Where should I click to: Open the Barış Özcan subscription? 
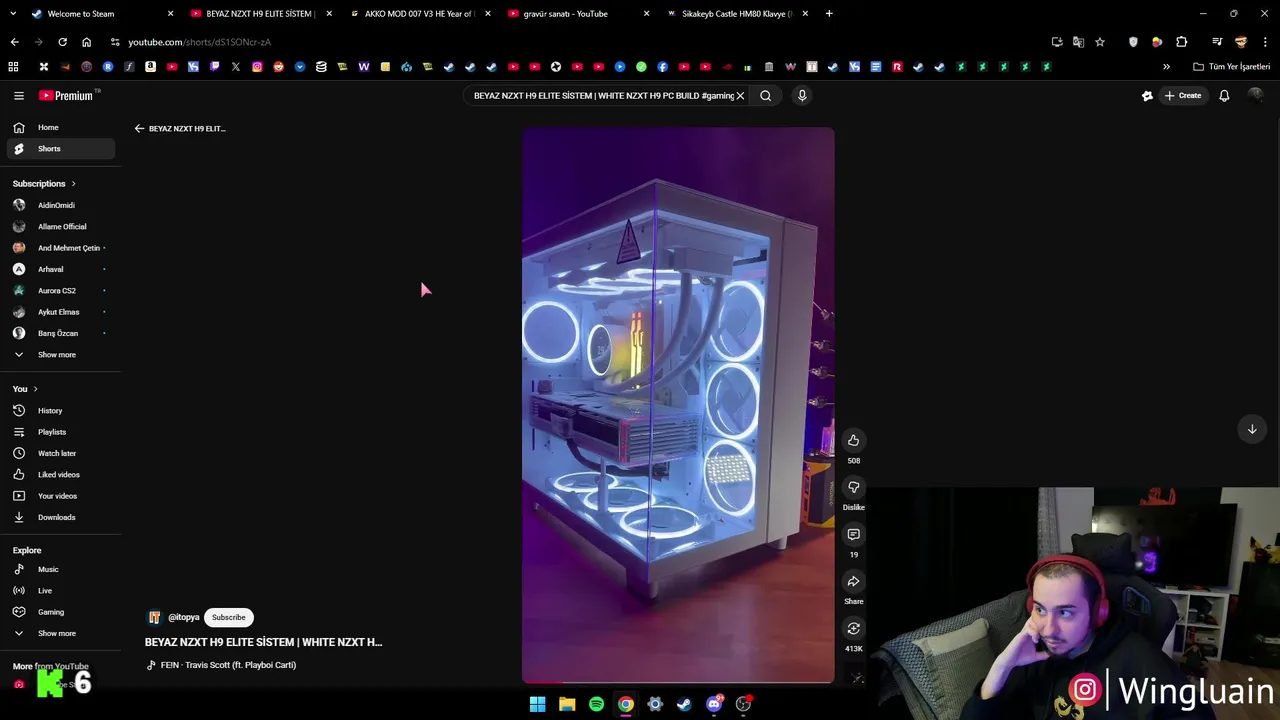point(61,333)
